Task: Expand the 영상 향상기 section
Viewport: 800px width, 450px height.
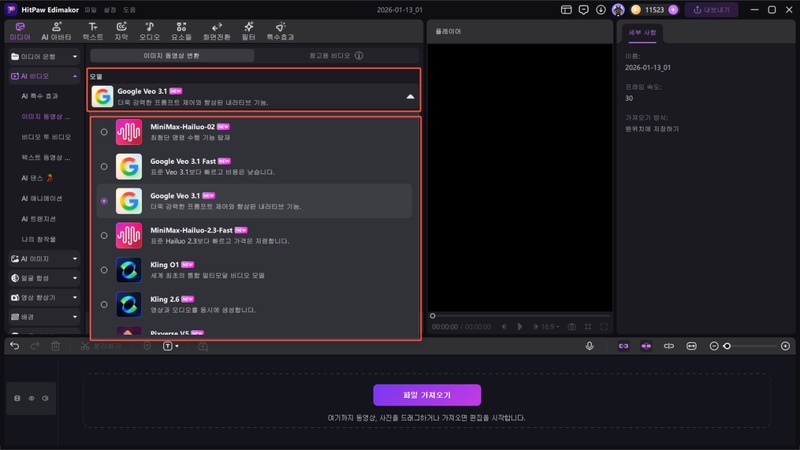Action: click(x=74, y=297)
